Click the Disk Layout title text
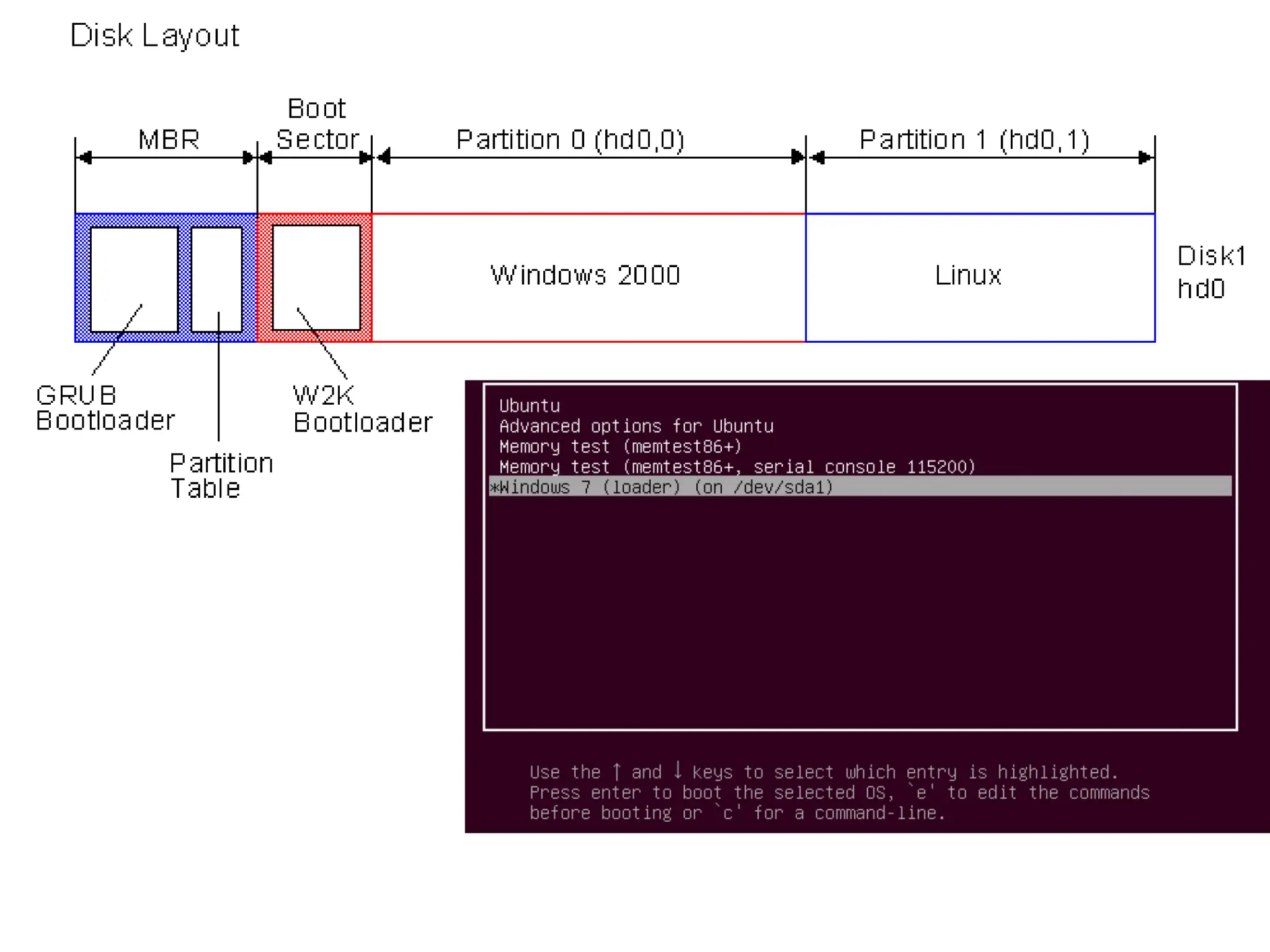 click(x=154, y=35)
